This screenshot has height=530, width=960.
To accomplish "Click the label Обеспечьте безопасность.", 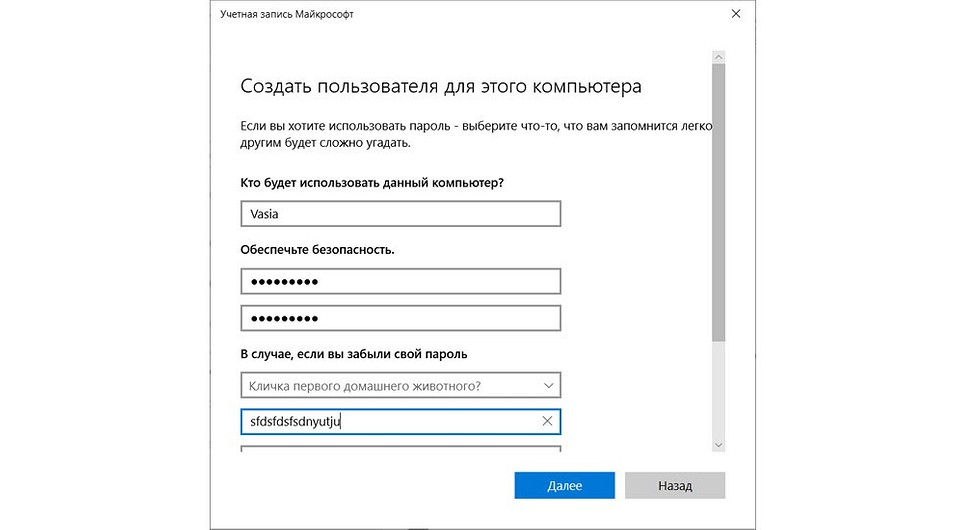I will 317,250.
